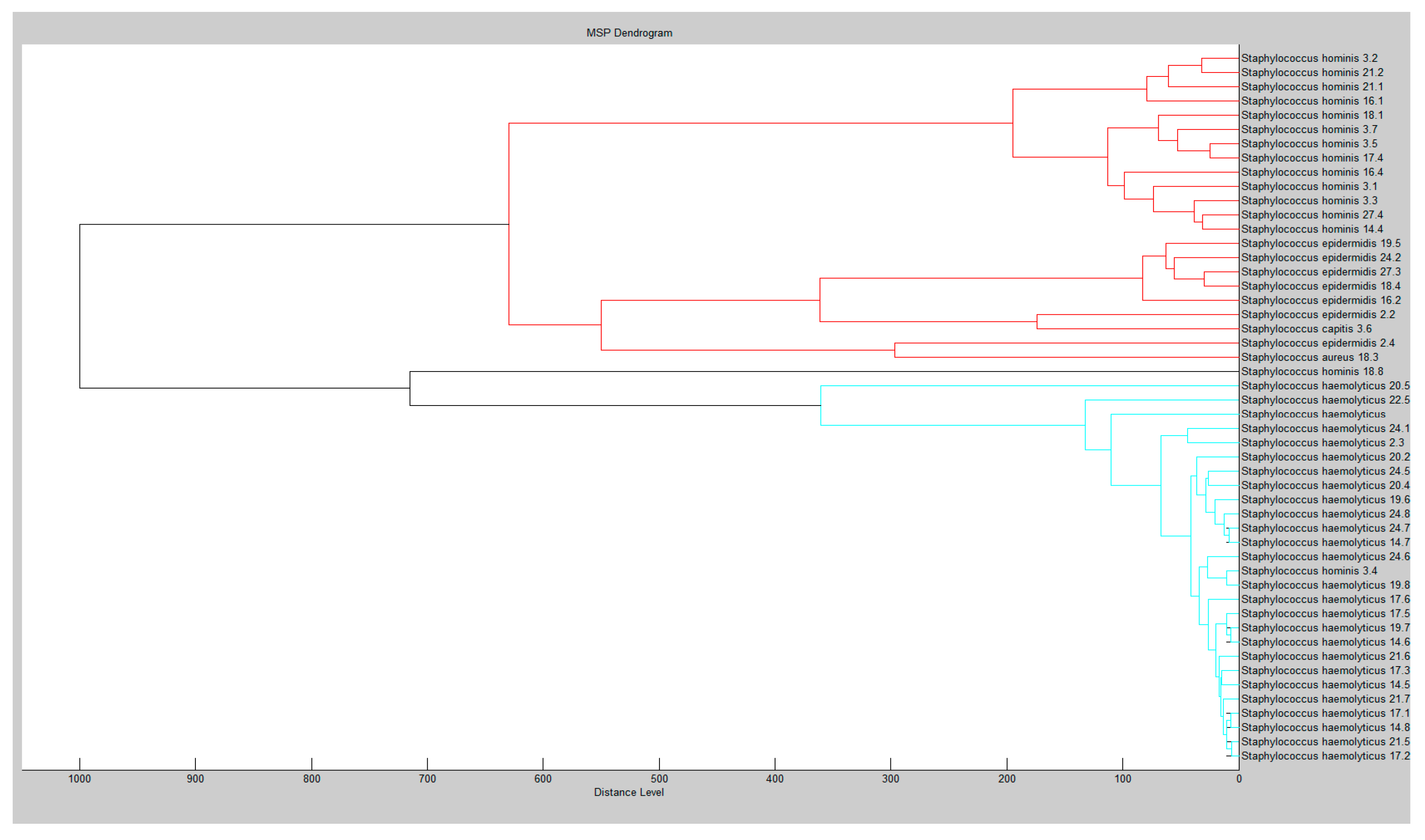The height and width of the screenshot is (840, 1425).
Task: Click unnumbered Staphylococcus haemolyticus label
Action: (1313, 414)
